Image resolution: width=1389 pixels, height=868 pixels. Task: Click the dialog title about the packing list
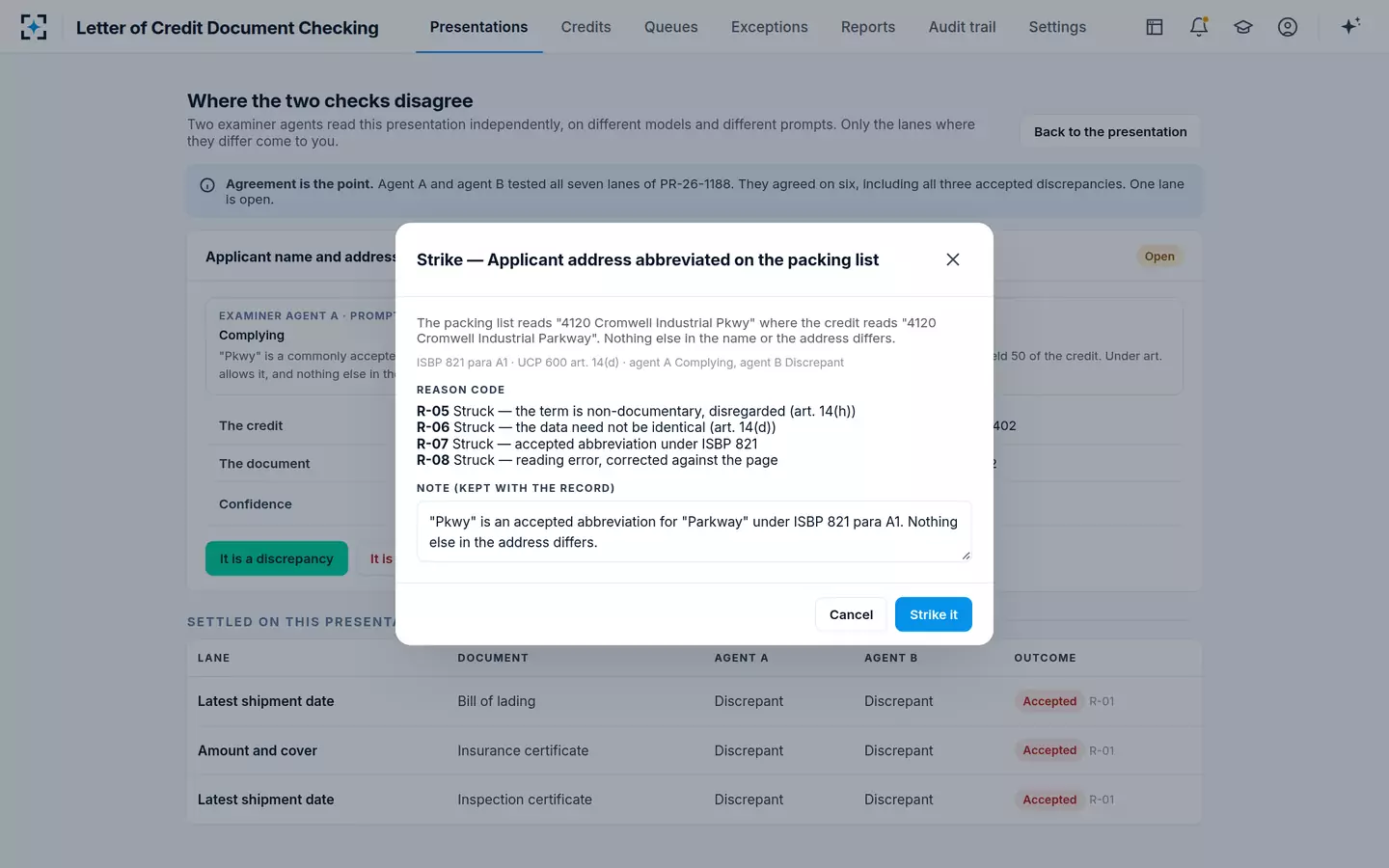click(x=647, y=259)
